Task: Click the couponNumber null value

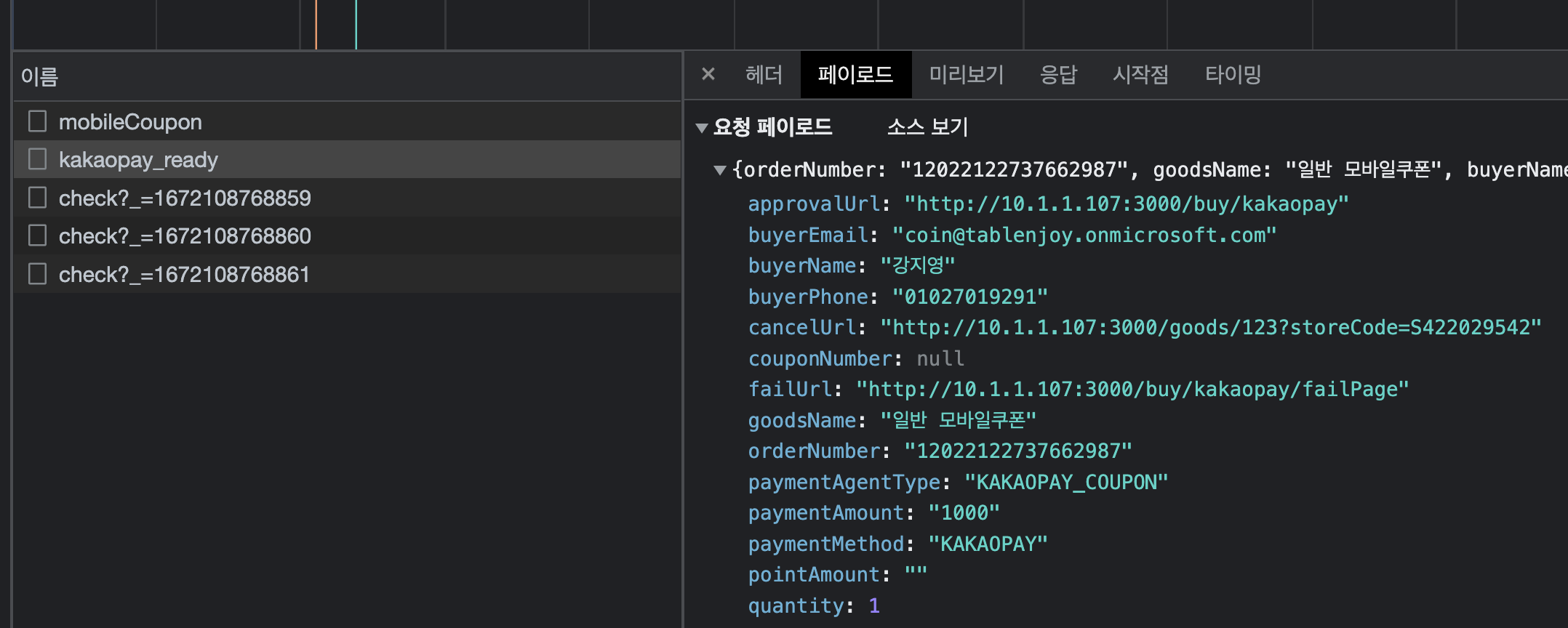Action: [x=940, y=359]
